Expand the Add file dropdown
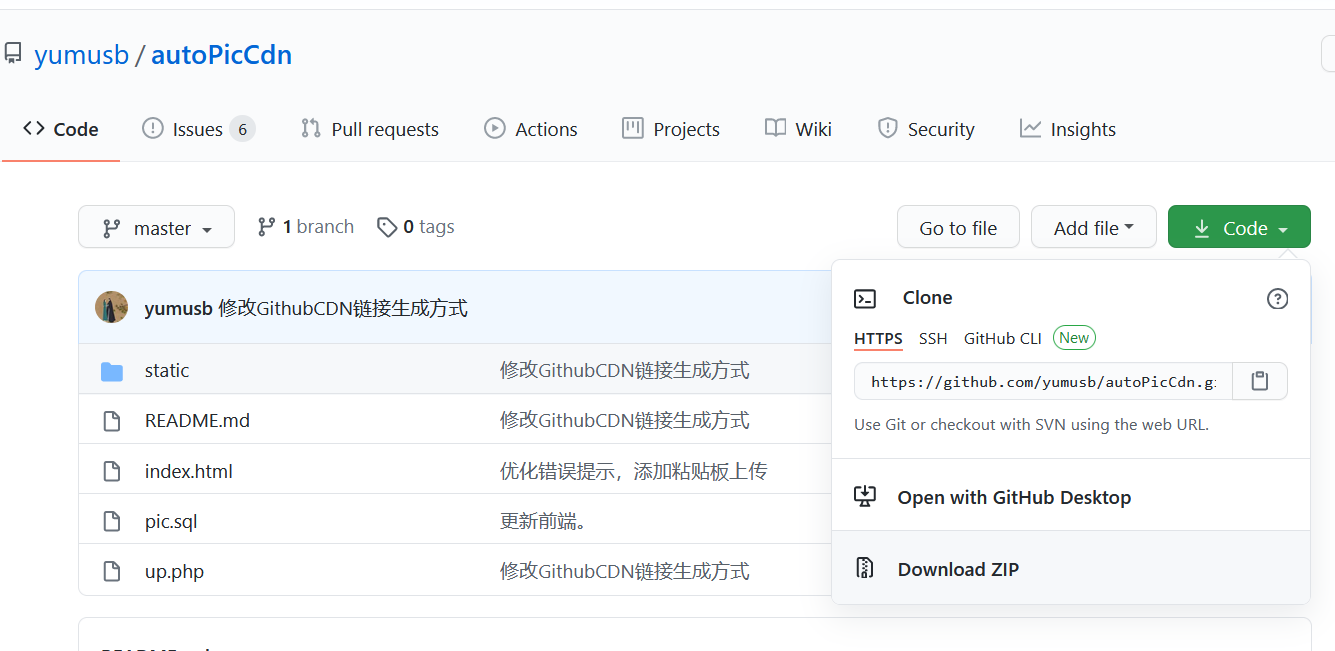The width and height of the screenshot is (1335, 651). (1093, 228)
